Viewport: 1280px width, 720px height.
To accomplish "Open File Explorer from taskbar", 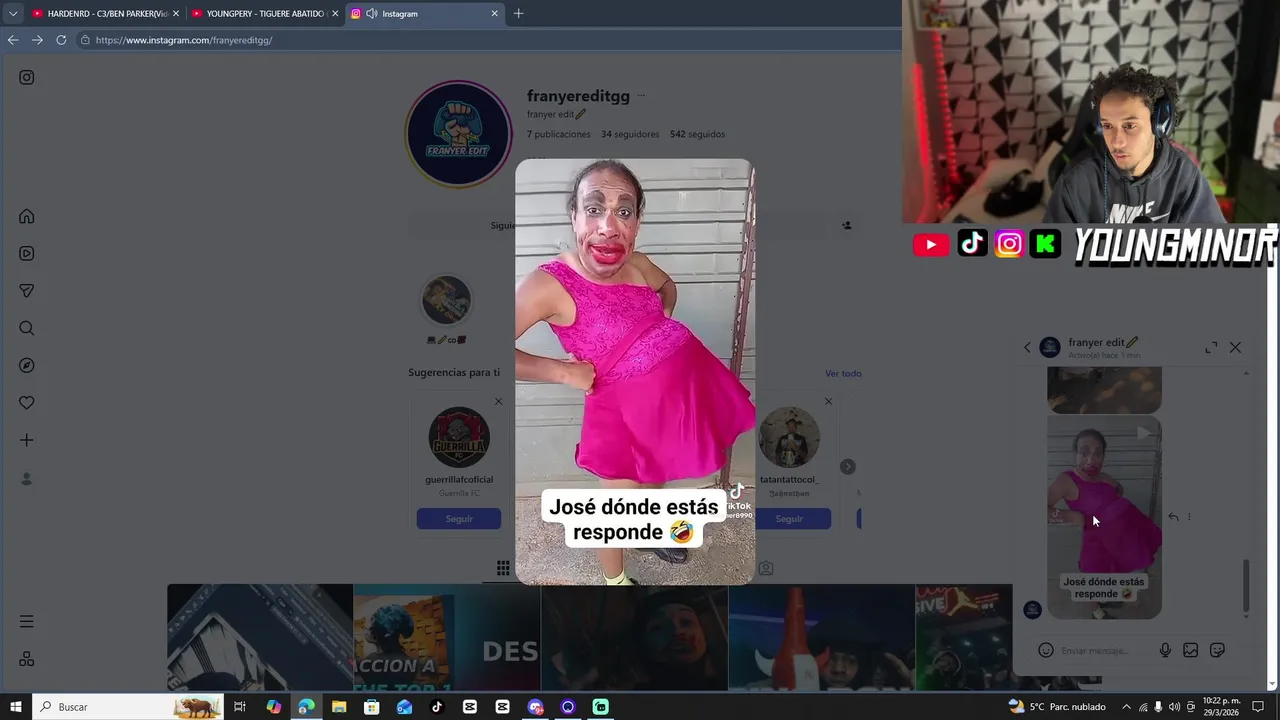I will [339, 707].
